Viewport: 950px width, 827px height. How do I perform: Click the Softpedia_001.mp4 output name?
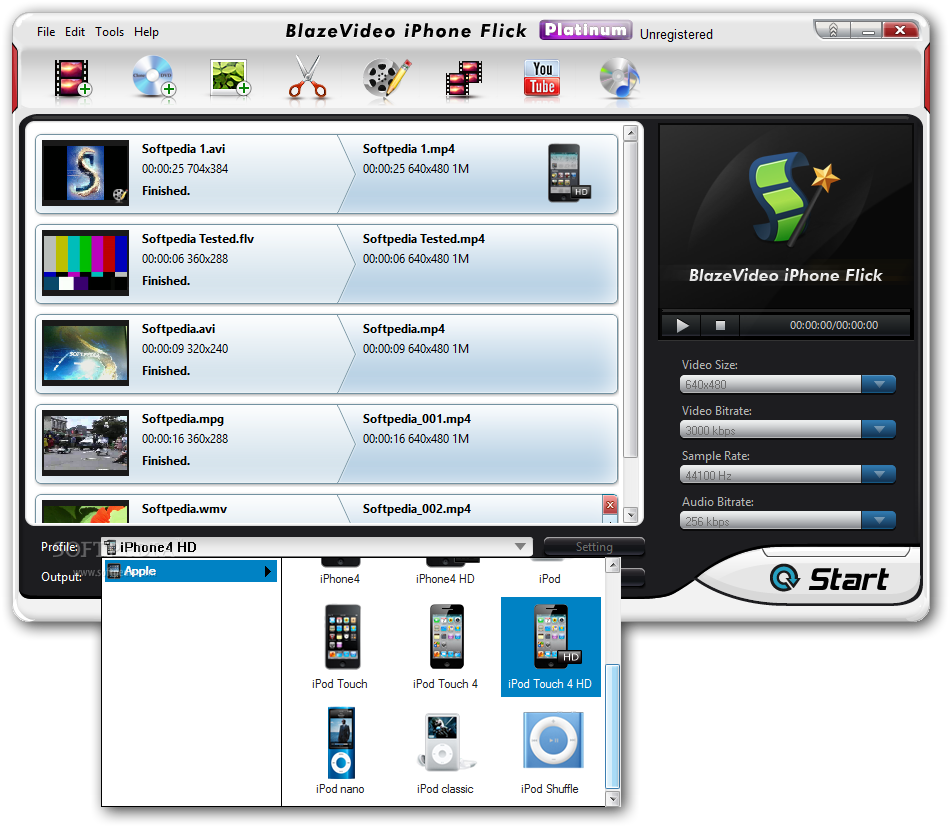pos(417,419)
